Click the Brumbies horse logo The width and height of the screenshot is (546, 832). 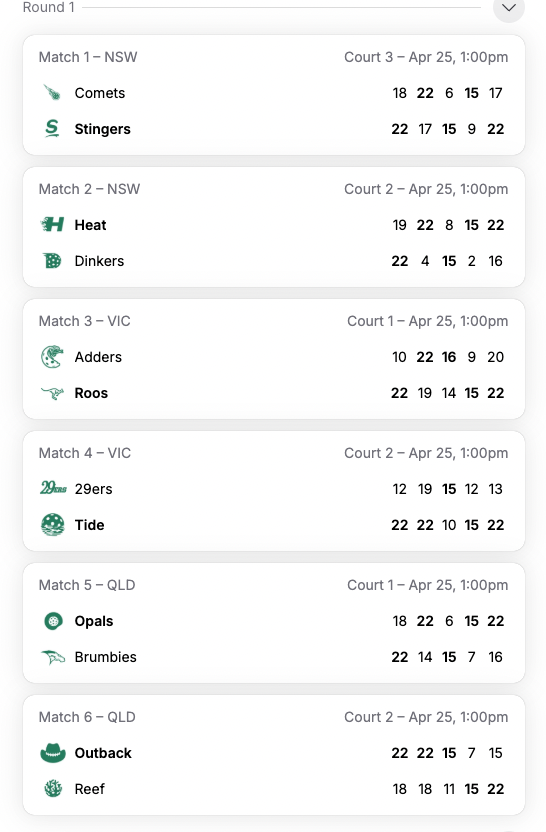coord(53,657)
